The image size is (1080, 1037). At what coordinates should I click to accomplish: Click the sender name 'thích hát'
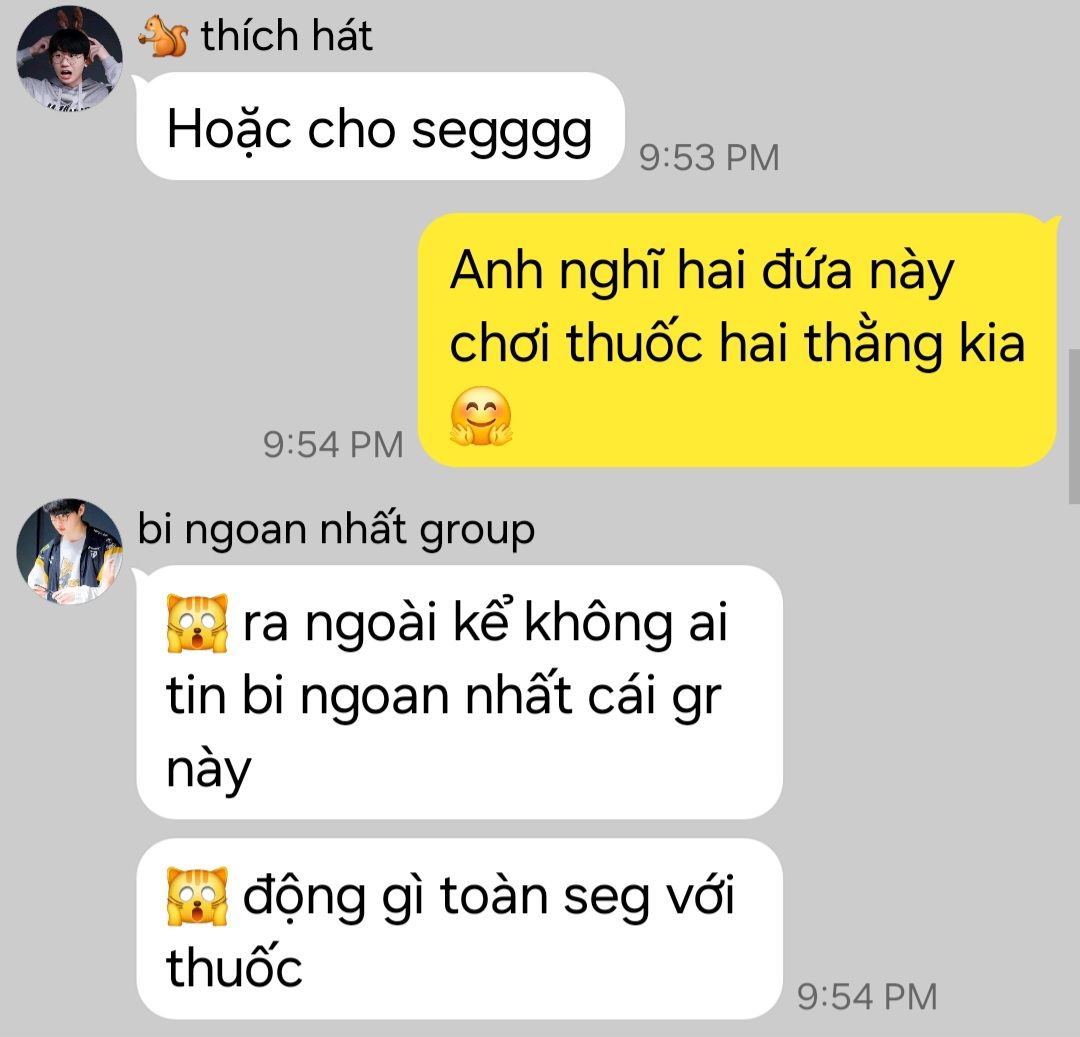pyautogui.click(x=287, y=36)
